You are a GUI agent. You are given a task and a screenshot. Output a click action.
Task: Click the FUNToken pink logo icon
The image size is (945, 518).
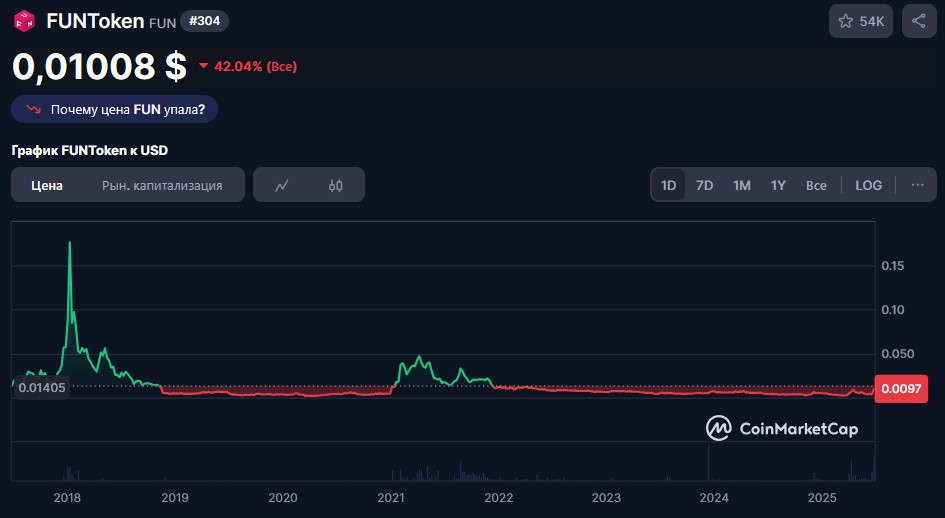pos(24,21)
